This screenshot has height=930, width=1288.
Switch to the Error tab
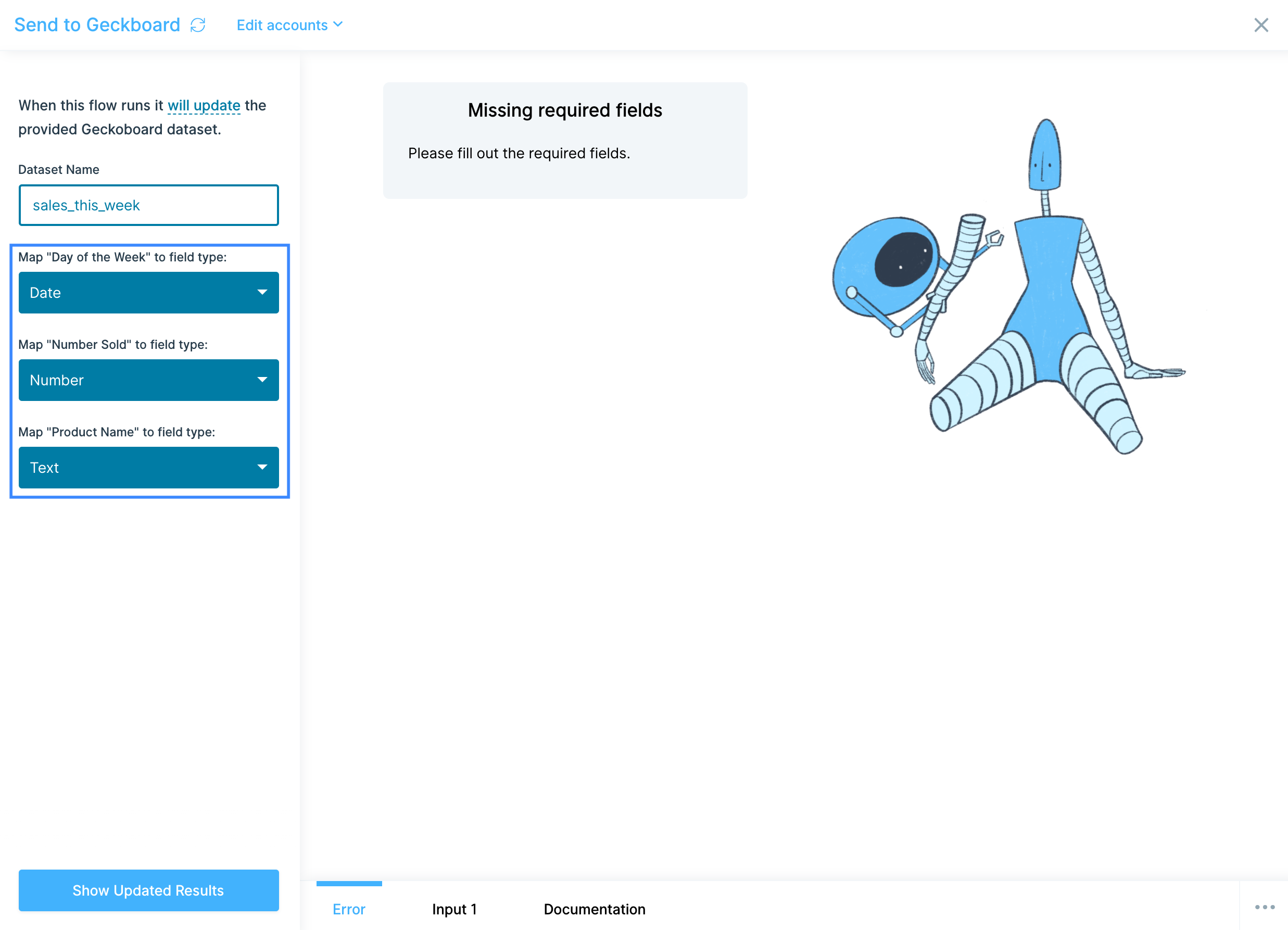(349, 909)
